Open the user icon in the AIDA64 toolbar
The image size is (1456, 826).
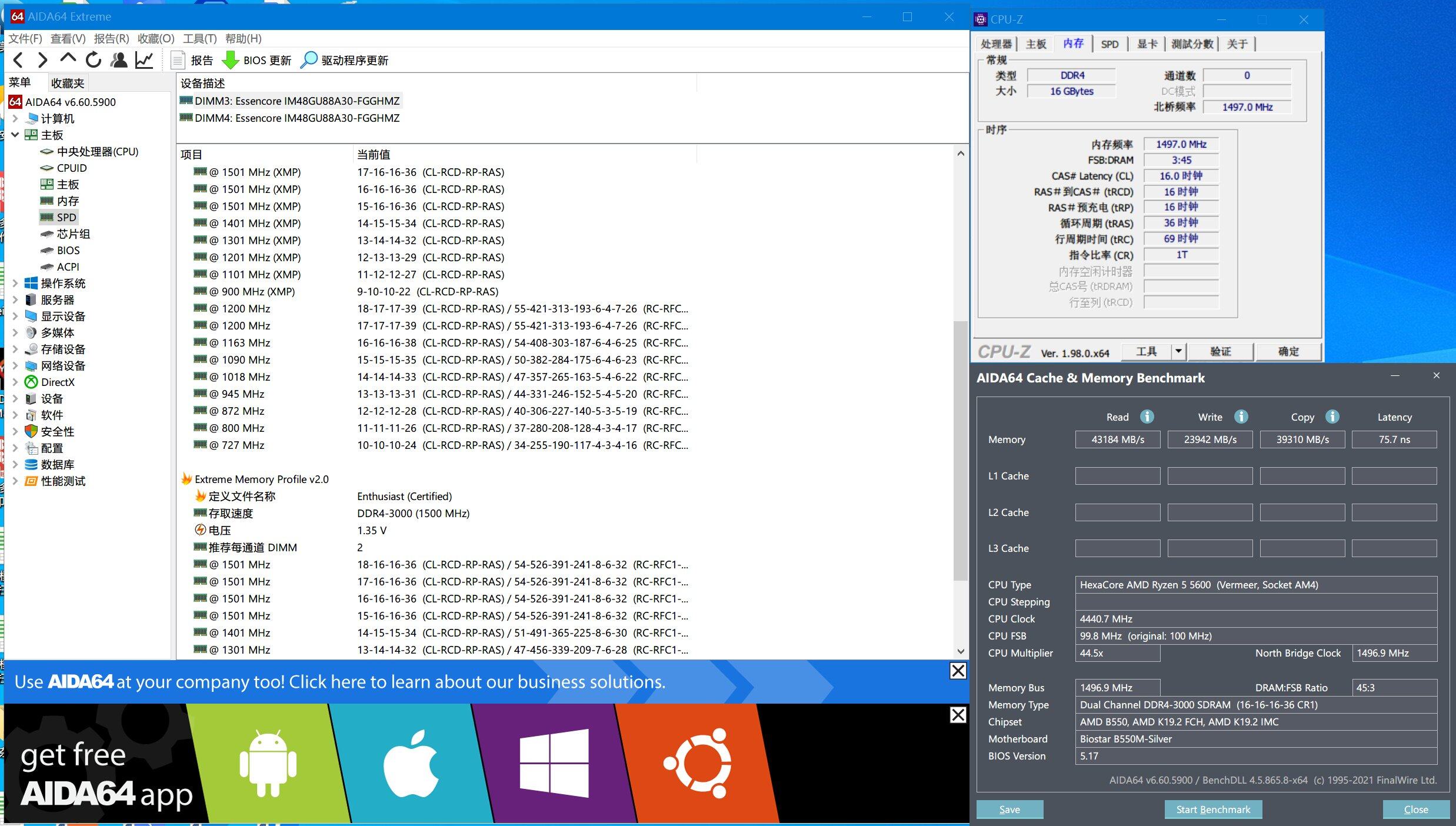[x=119, y=60]
